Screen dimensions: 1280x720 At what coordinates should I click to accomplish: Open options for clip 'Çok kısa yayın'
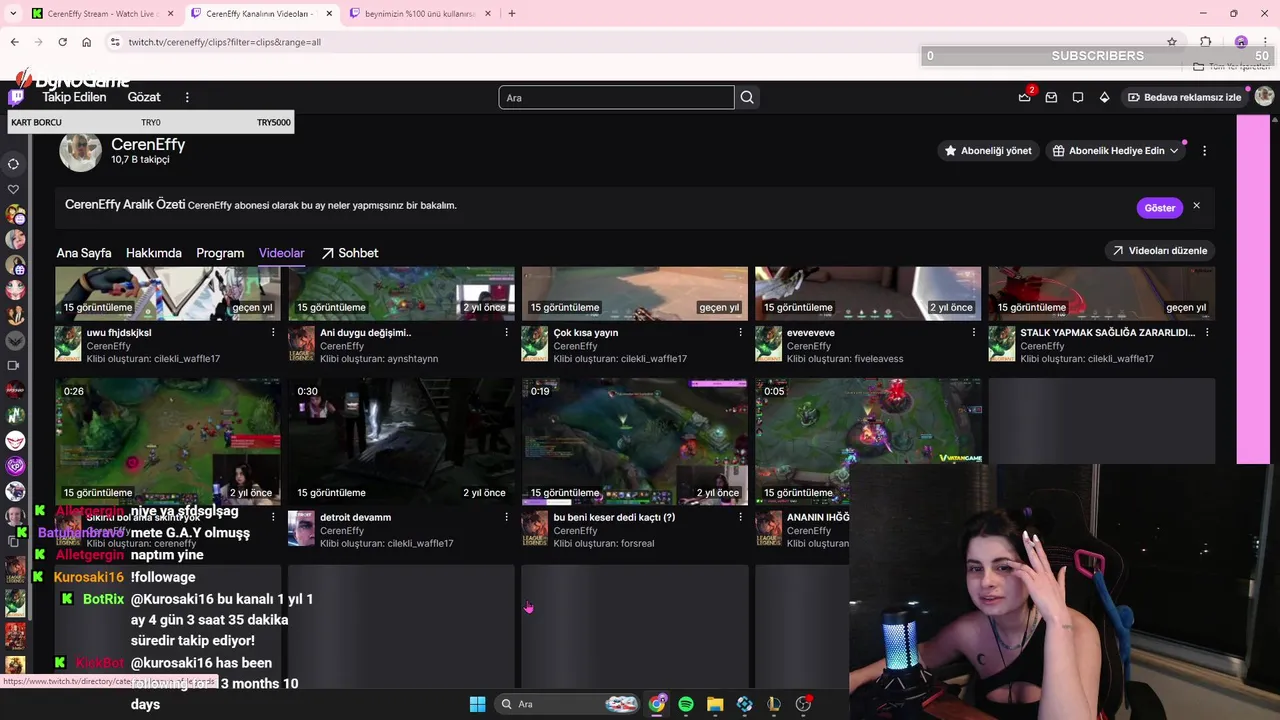pos(740,333)
